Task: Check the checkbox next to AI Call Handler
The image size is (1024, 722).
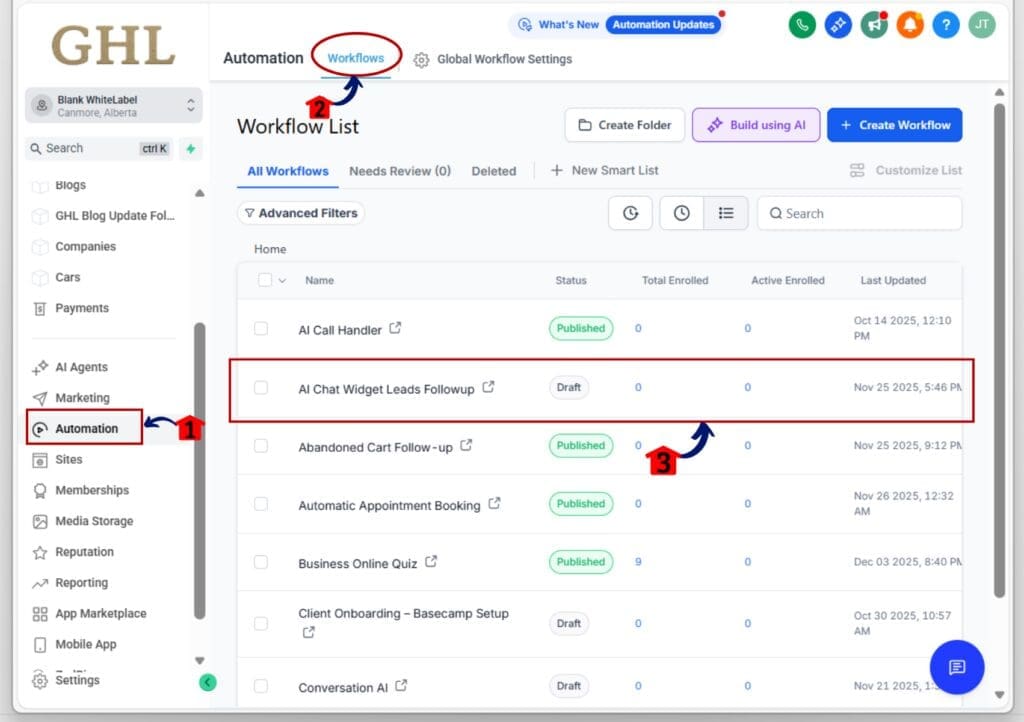Action: 261,328
